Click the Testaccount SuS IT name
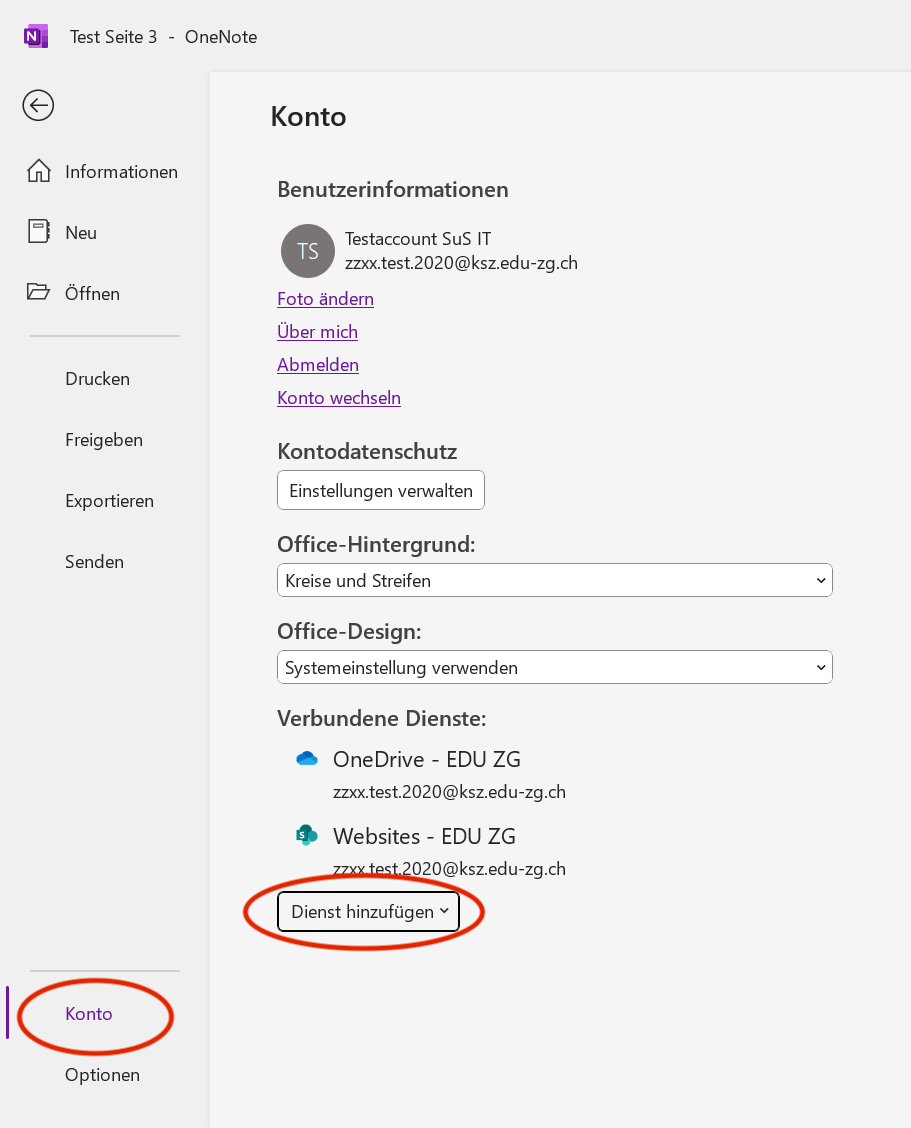Viewport: 911px width, 1128px height. [x=418, y=238]
